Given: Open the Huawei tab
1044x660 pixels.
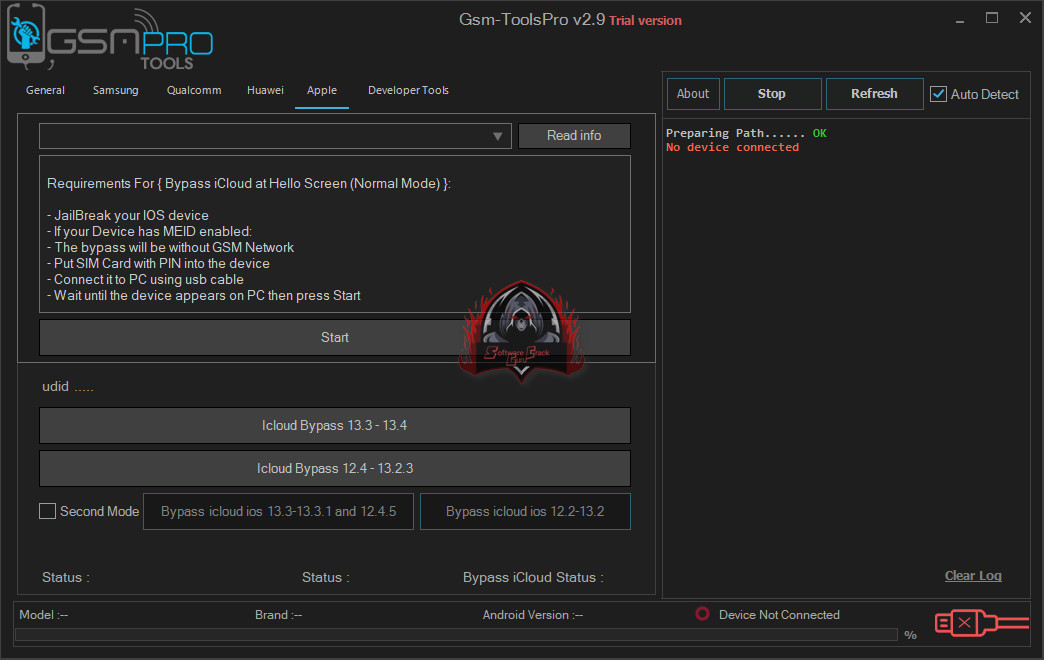Looking at the screenshot, I should [265, 90].
